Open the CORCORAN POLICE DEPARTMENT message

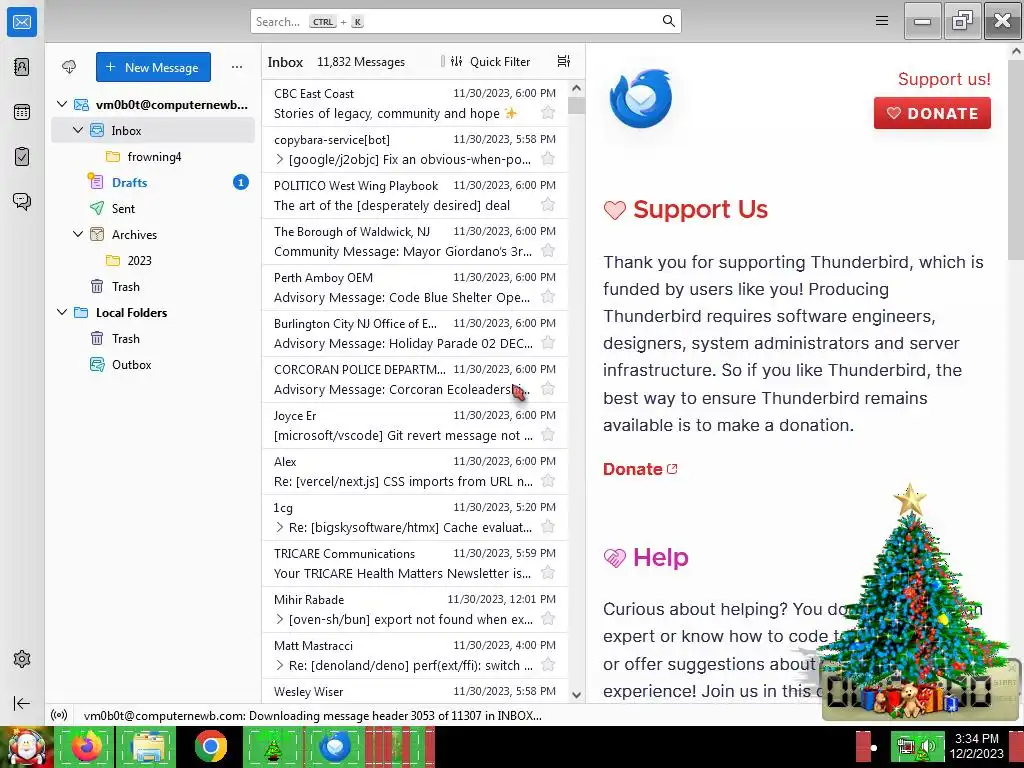pos(415,379)
